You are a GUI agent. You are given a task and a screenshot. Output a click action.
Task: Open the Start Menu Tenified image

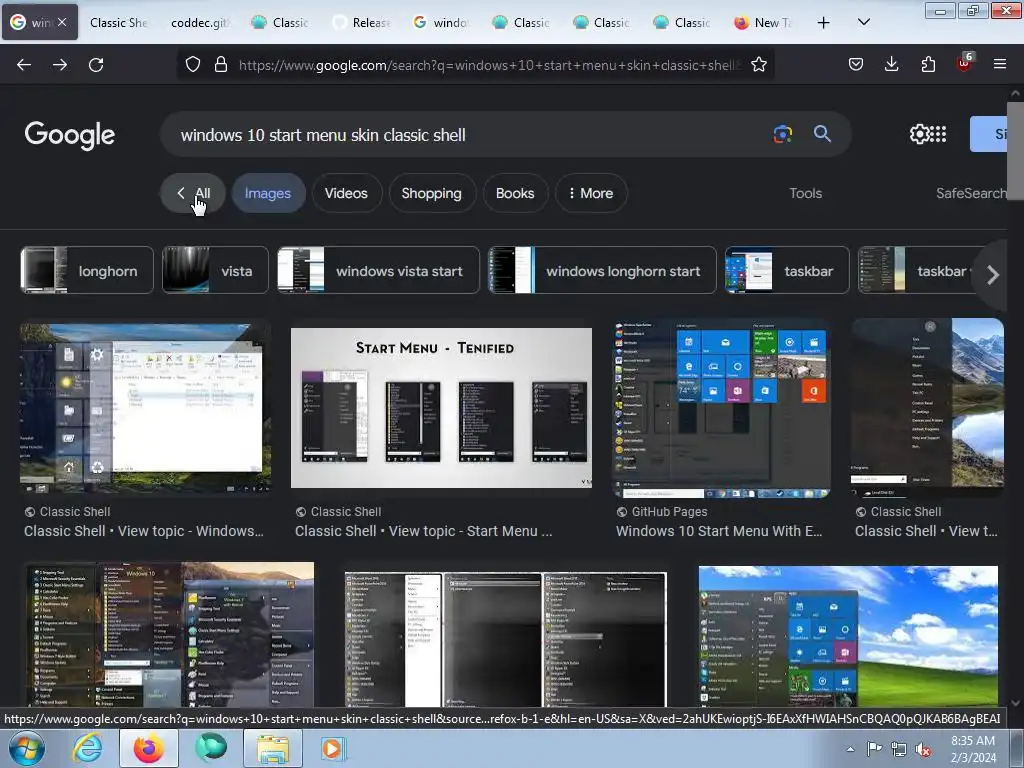pyautogui.click(x=441, y=408)
